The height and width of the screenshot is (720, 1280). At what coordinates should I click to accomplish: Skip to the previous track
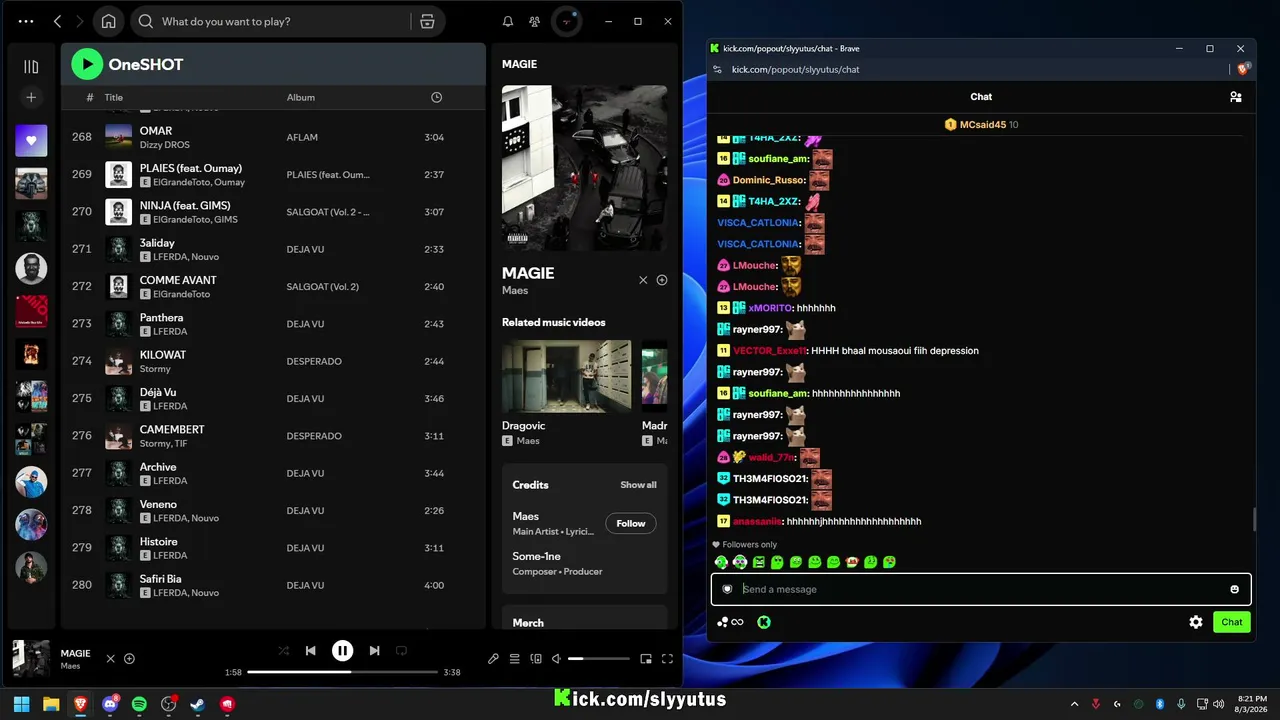coord(310,651)
